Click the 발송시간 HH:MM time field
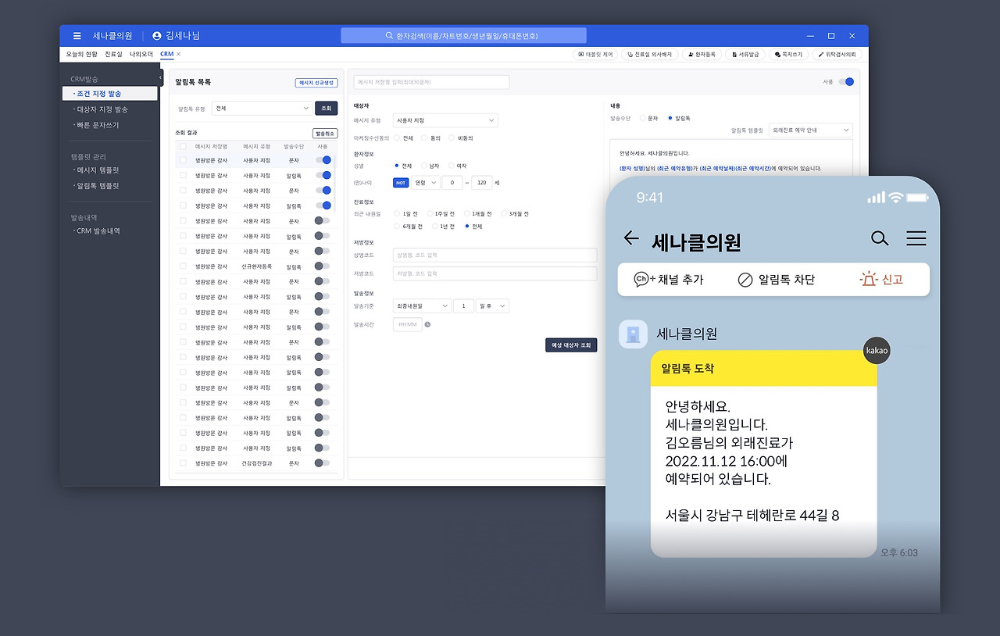Image resolution: width=1000 pixels, height=636 pixels. point(408,325)
